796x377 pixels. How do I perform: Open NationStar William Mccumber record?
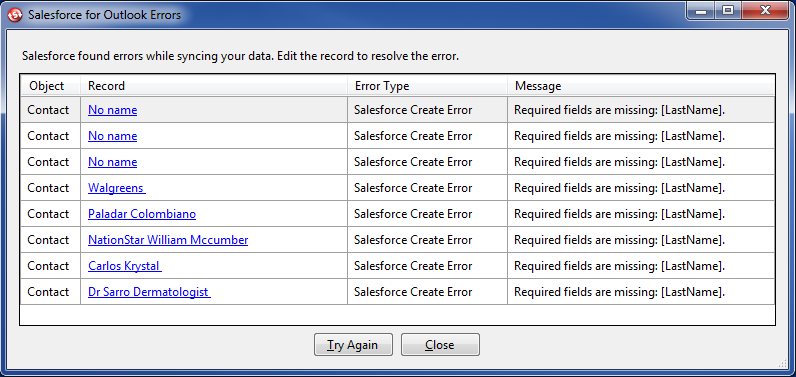[x=168, y=239]
